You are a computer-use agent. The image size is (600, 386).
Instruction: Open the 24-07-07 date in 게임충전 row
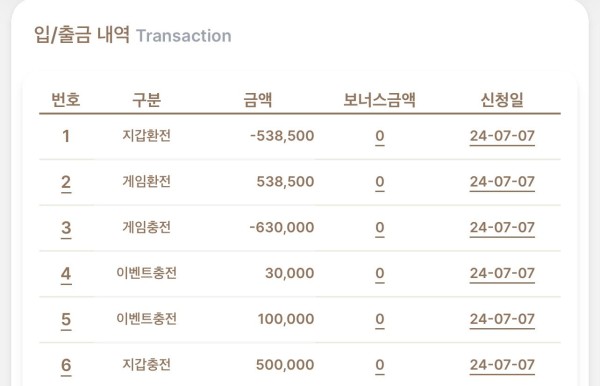502,228
